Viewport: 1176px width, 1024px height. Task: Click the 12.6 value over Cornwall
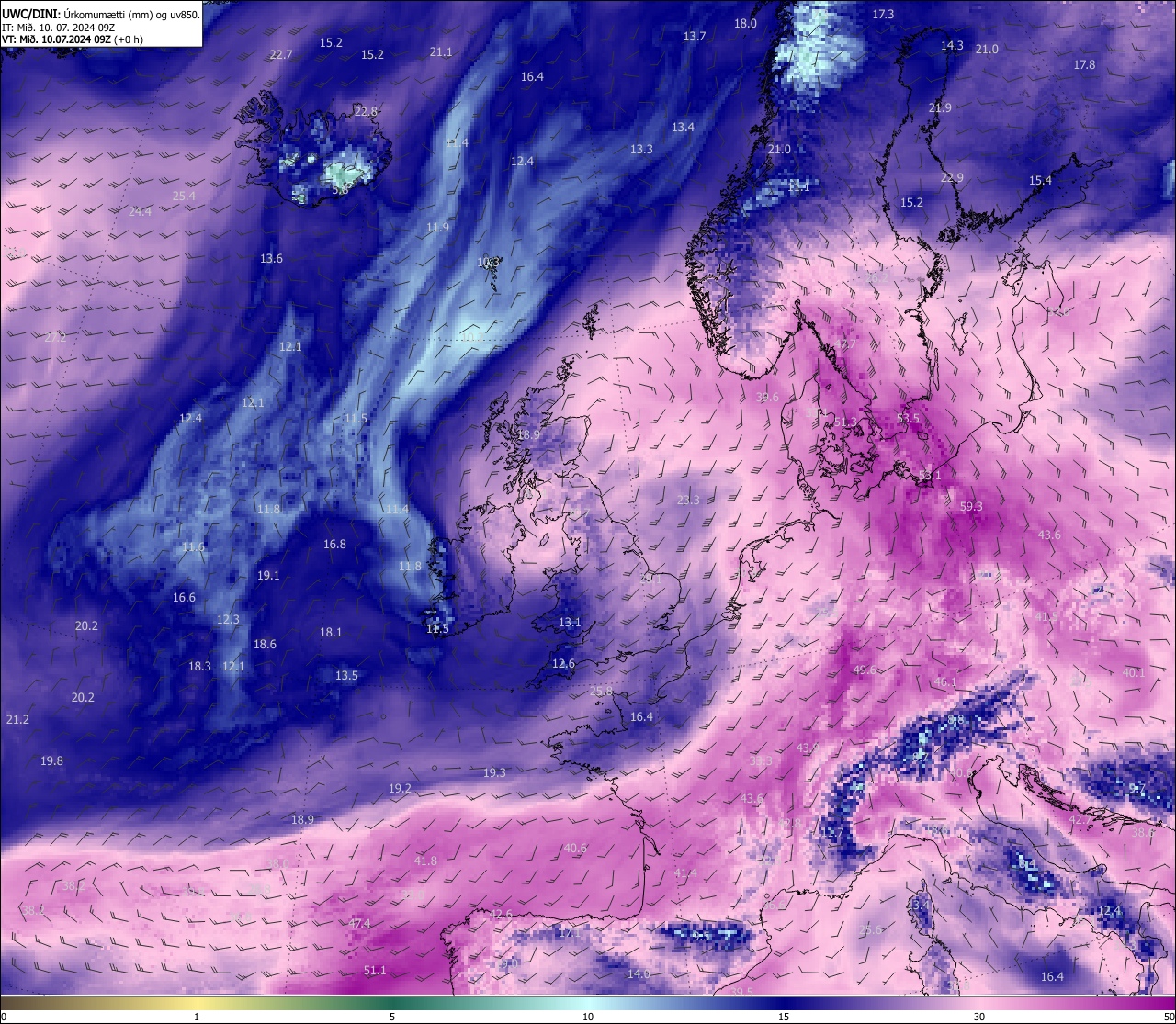pos(563,664)
